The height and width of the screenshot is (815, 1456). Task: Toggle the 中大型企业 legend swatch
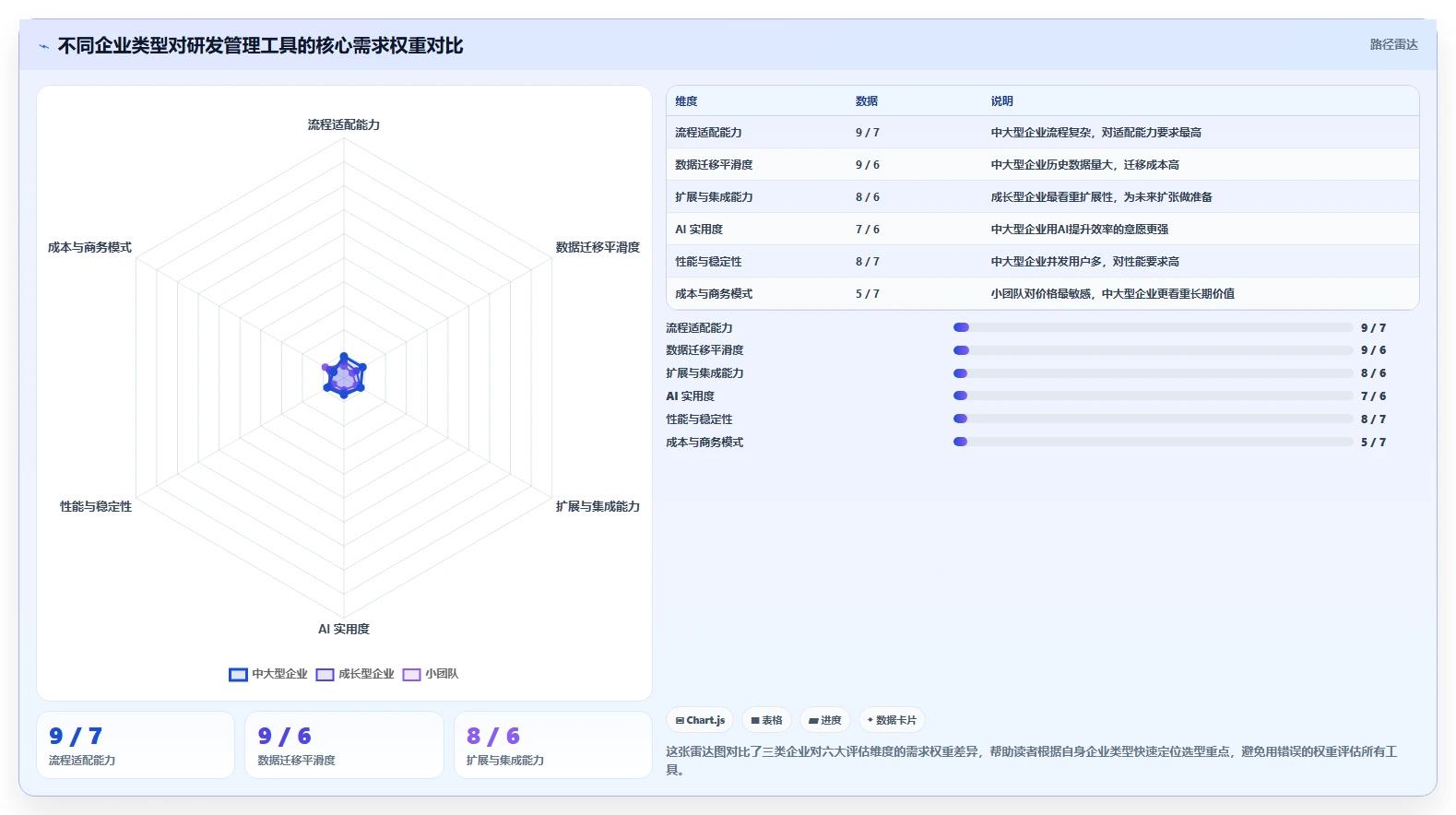(238, 675)
